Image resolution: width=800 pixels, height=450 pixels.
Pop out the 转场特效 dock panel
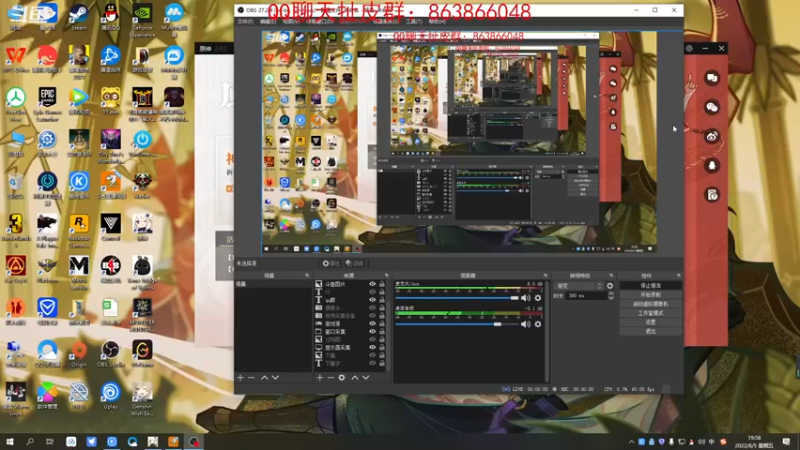pos(611,276)
